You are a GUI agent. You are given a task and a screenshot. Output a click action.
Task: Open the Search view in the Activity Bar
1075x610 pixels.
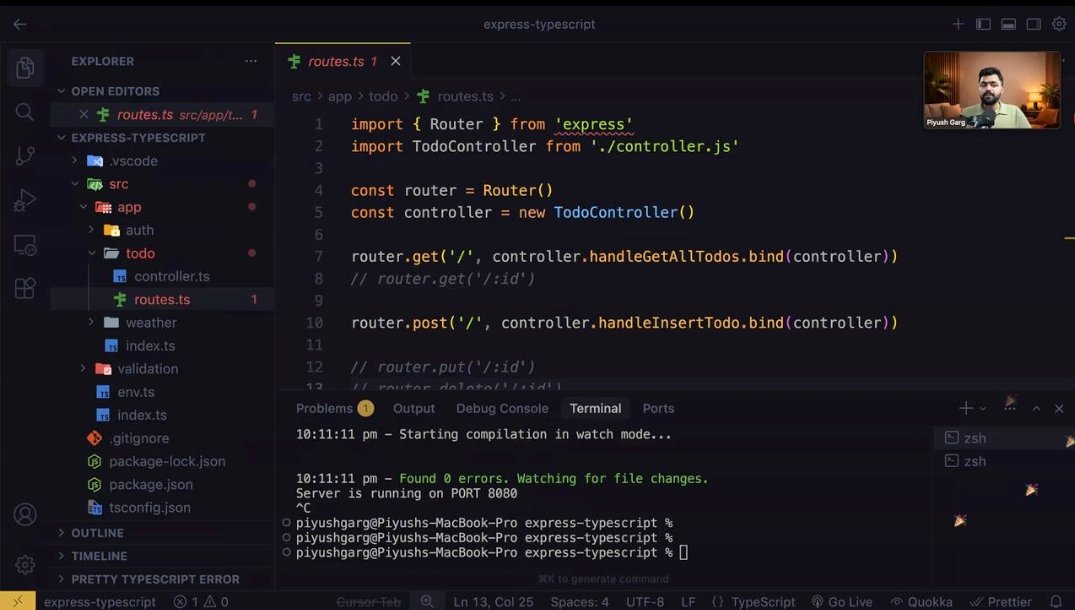24,112
